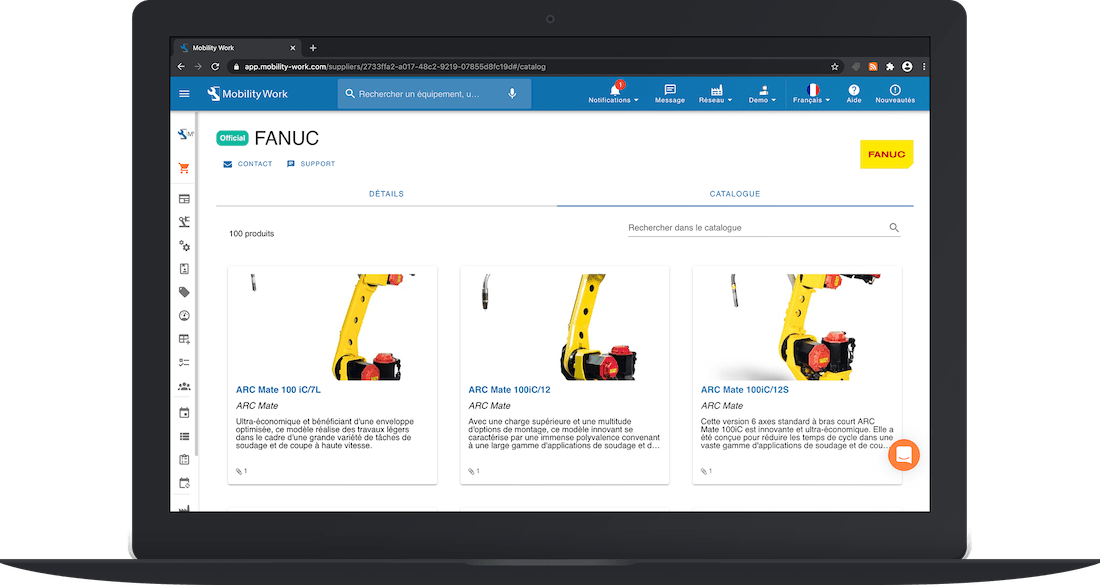Expand the Réseau dropdown

715,94
